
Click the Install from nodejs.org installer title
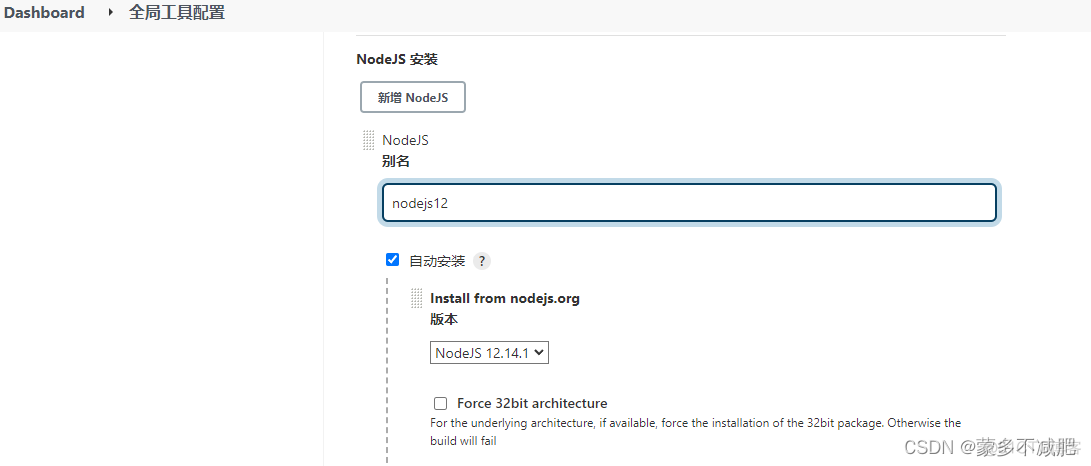pyautogui.click(x=505, y=298)
